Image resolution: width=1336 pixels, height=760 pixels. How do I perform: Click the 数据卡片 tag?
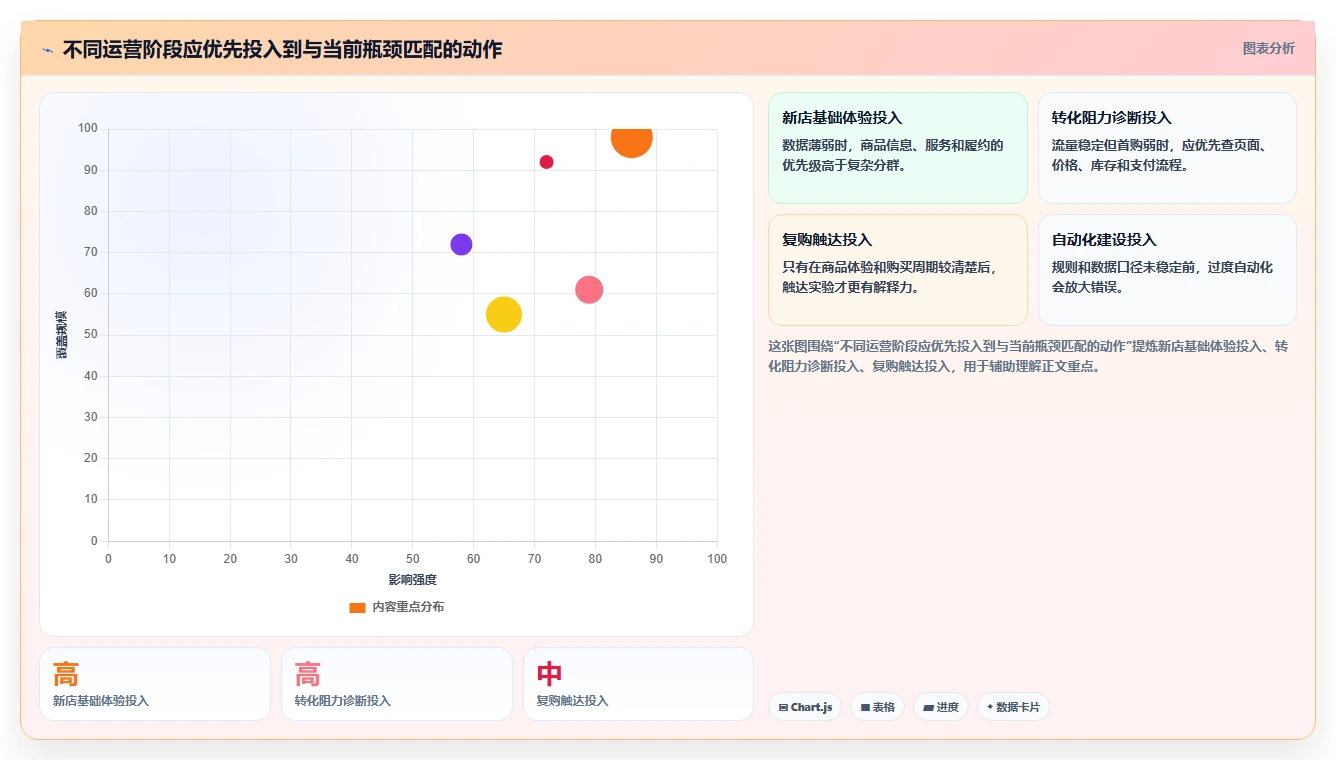tap(1013, 707)
